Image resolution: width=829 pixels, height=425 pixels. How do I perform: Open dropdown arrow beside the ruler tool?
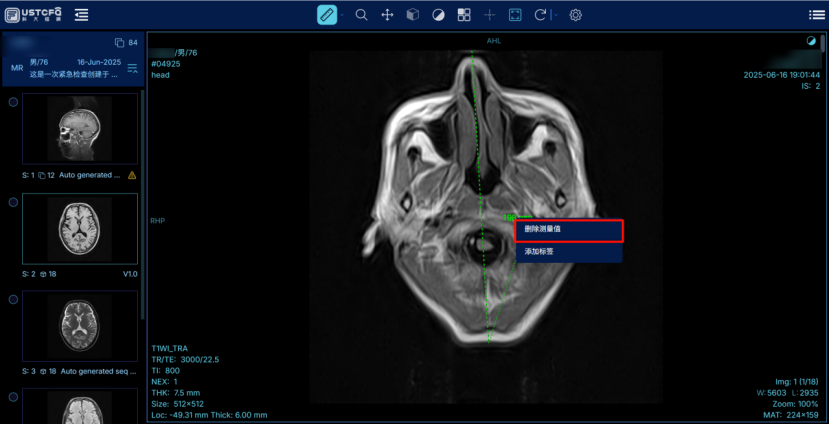click(x=342, y=16)
